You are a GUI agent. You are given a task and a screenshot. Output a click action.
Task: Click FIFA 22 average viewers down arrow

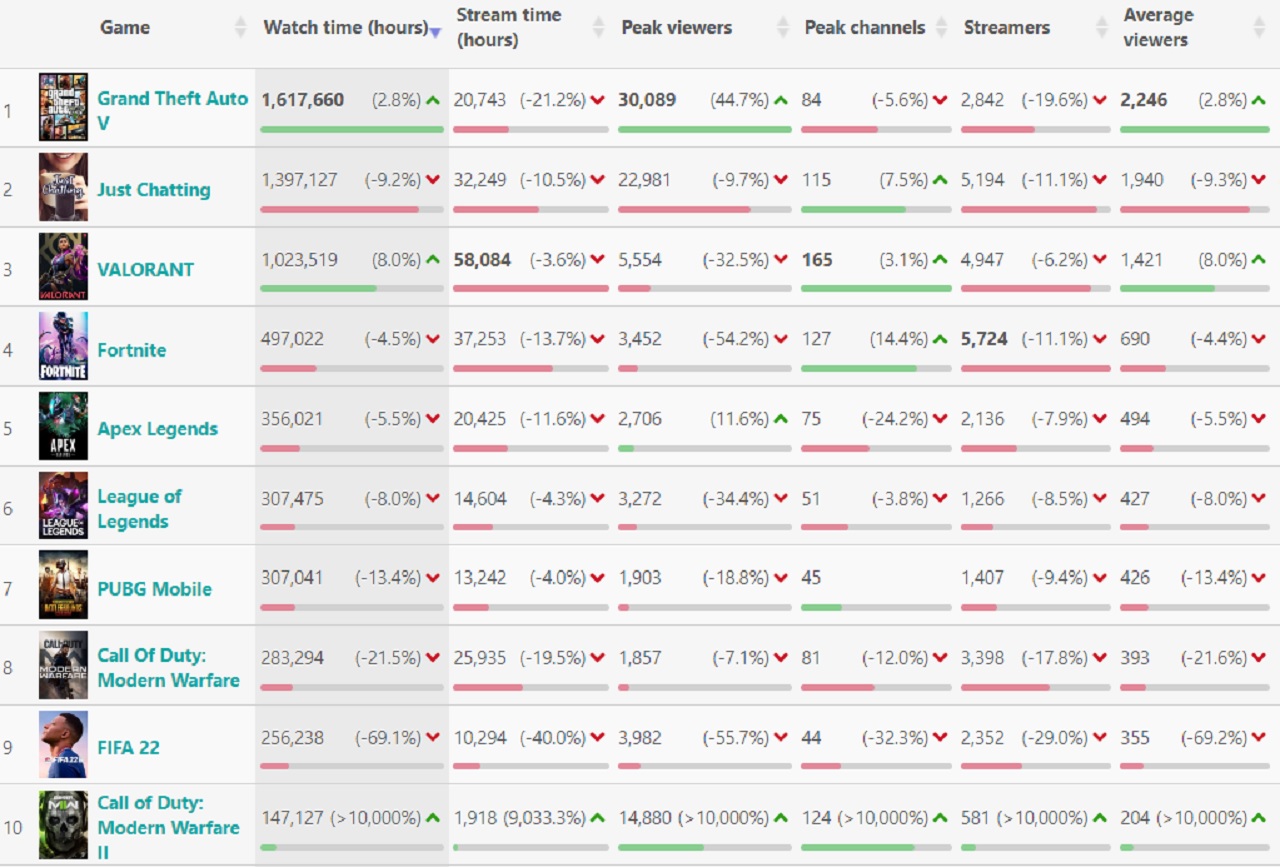coord(1258,738)
